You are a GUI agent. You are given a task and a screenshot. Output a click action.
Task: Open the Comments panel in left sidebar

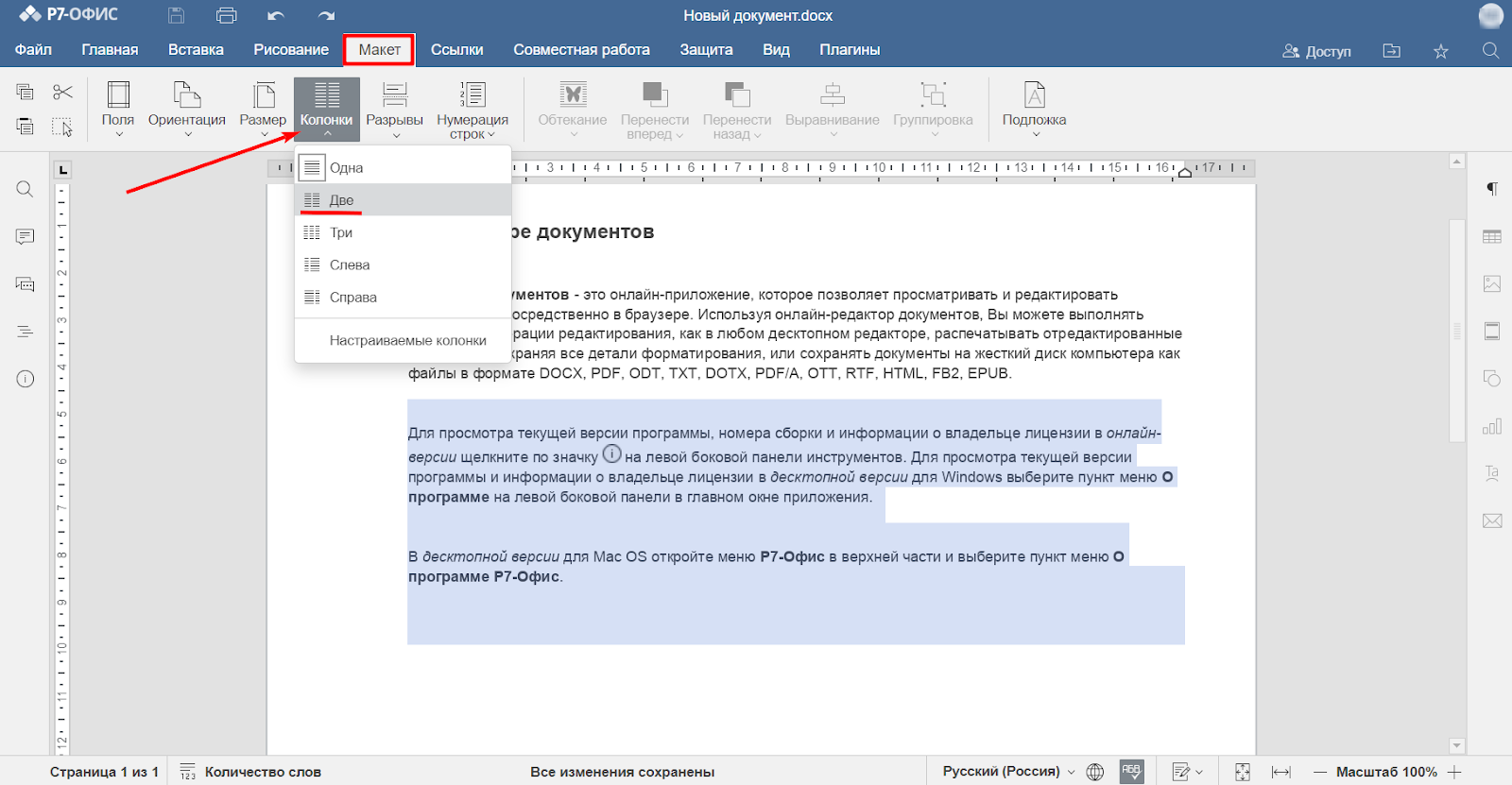pyautogui.click(x=26, y=236)
